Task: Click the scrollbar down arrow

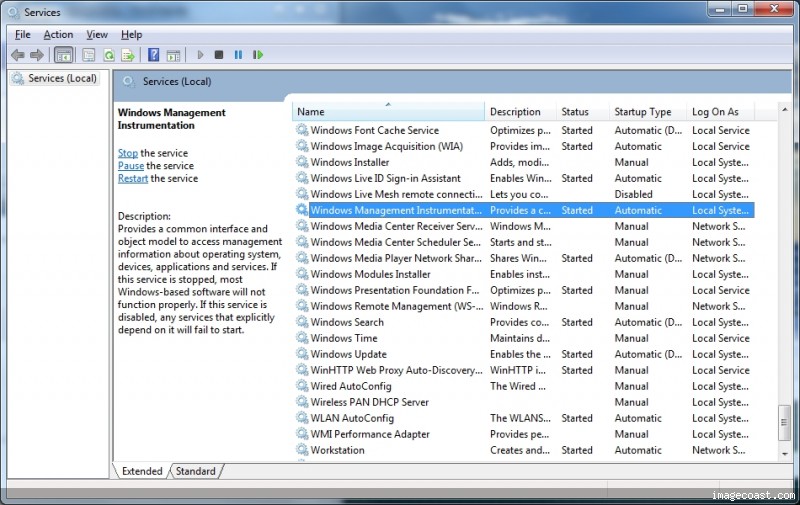Action: 785,453
